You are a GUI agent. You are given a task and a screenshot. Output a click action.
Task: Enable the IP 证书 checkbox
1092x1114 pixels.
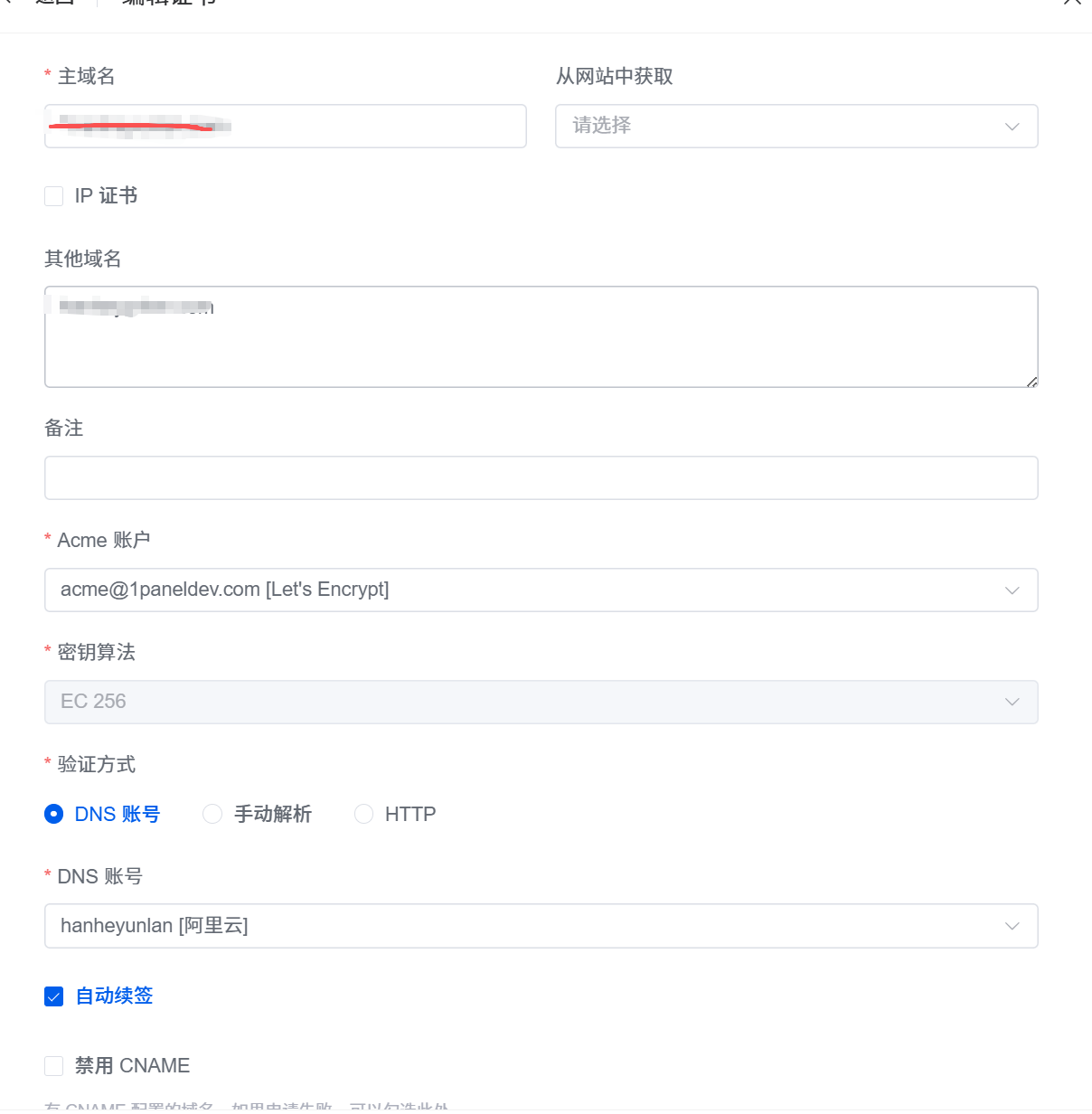[54, 196]
